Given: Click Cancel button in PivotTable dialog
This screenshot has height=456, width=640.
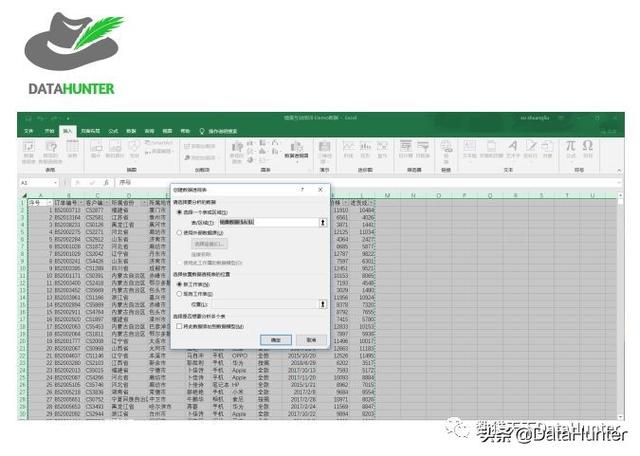Looking at the screenshot, I should point(311,340).
